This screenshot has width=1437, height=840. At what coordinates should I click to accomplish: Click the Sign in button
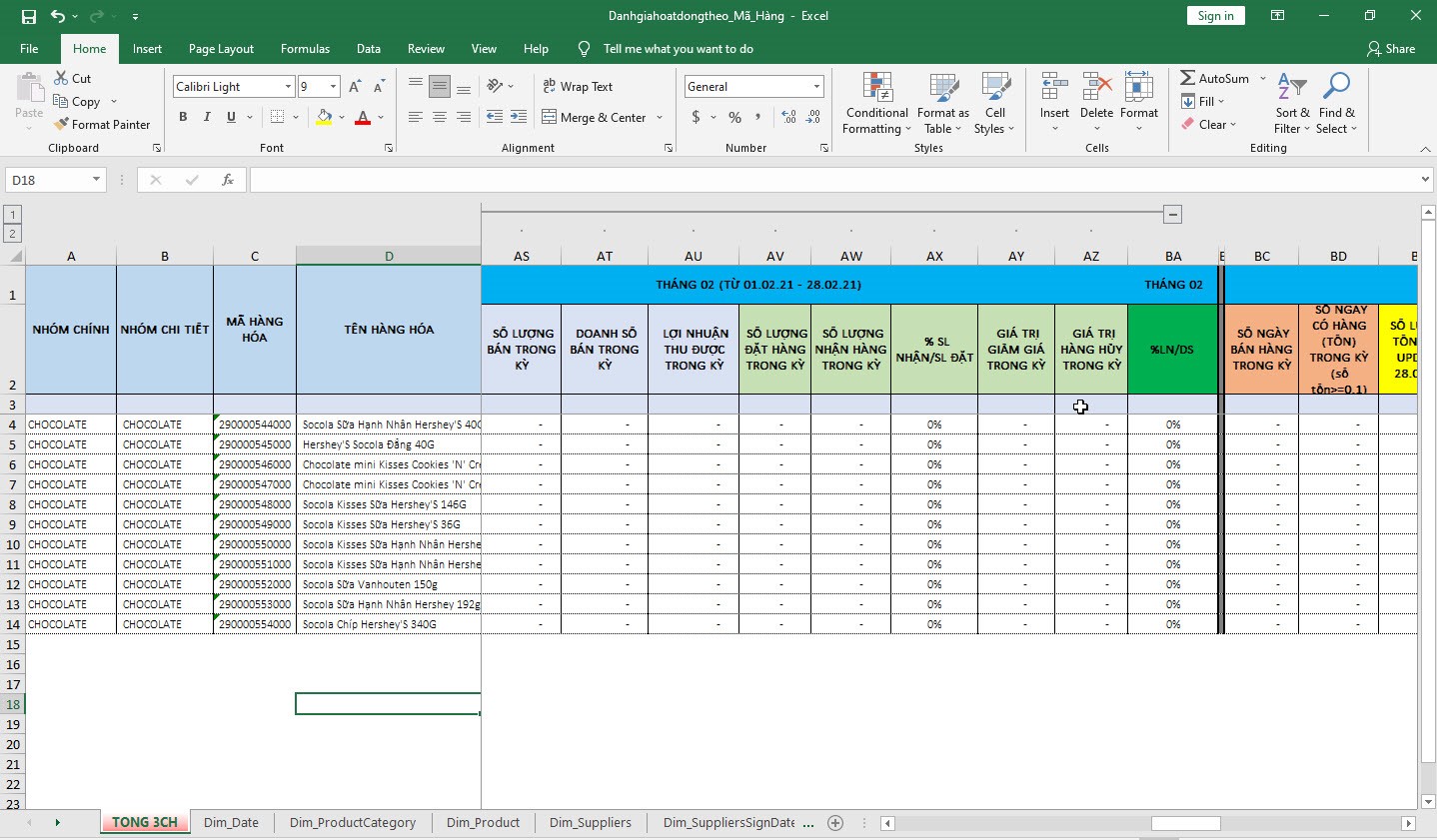click(x=1215, y=16)
